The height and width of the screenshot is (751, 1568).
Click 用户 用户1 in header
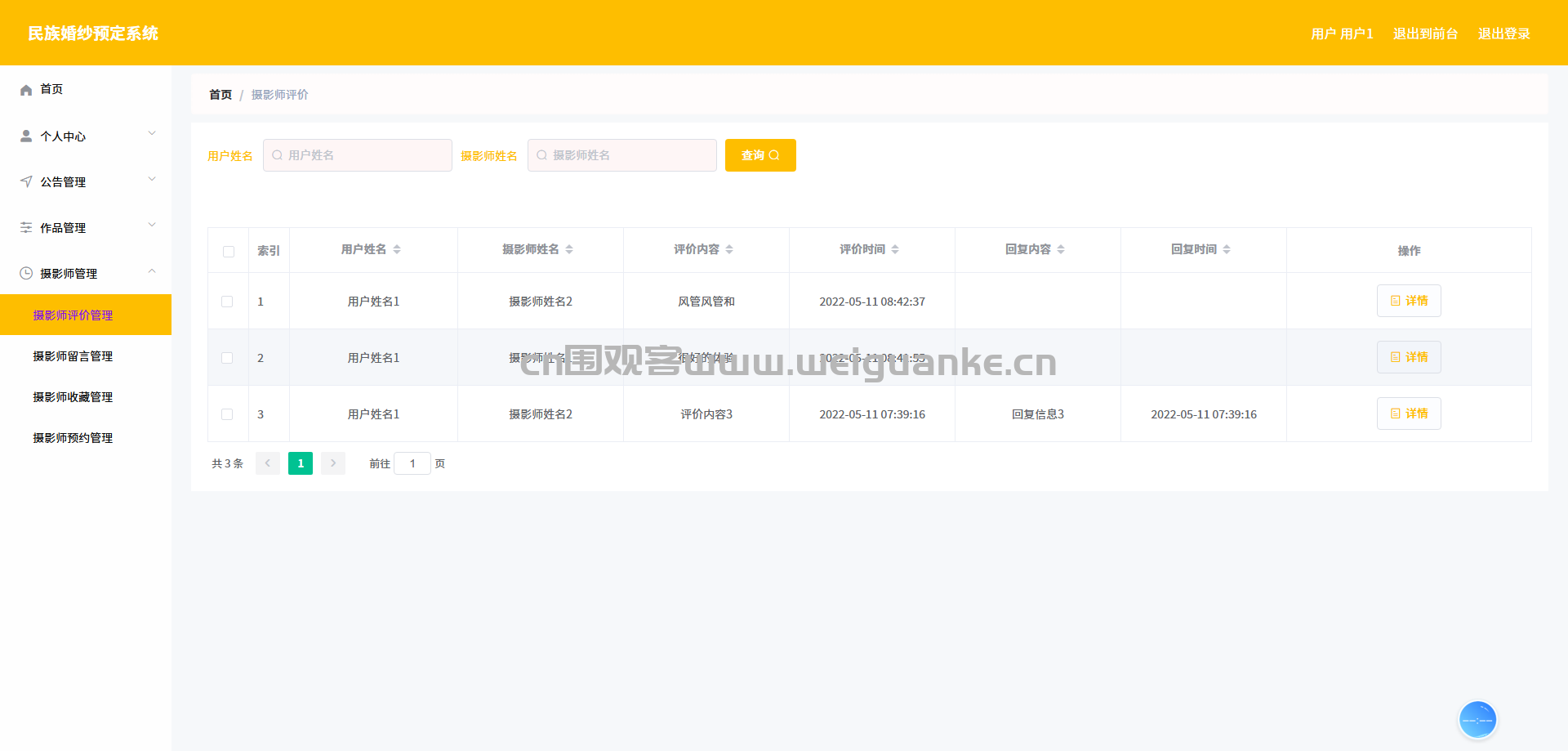(1342, 34)
